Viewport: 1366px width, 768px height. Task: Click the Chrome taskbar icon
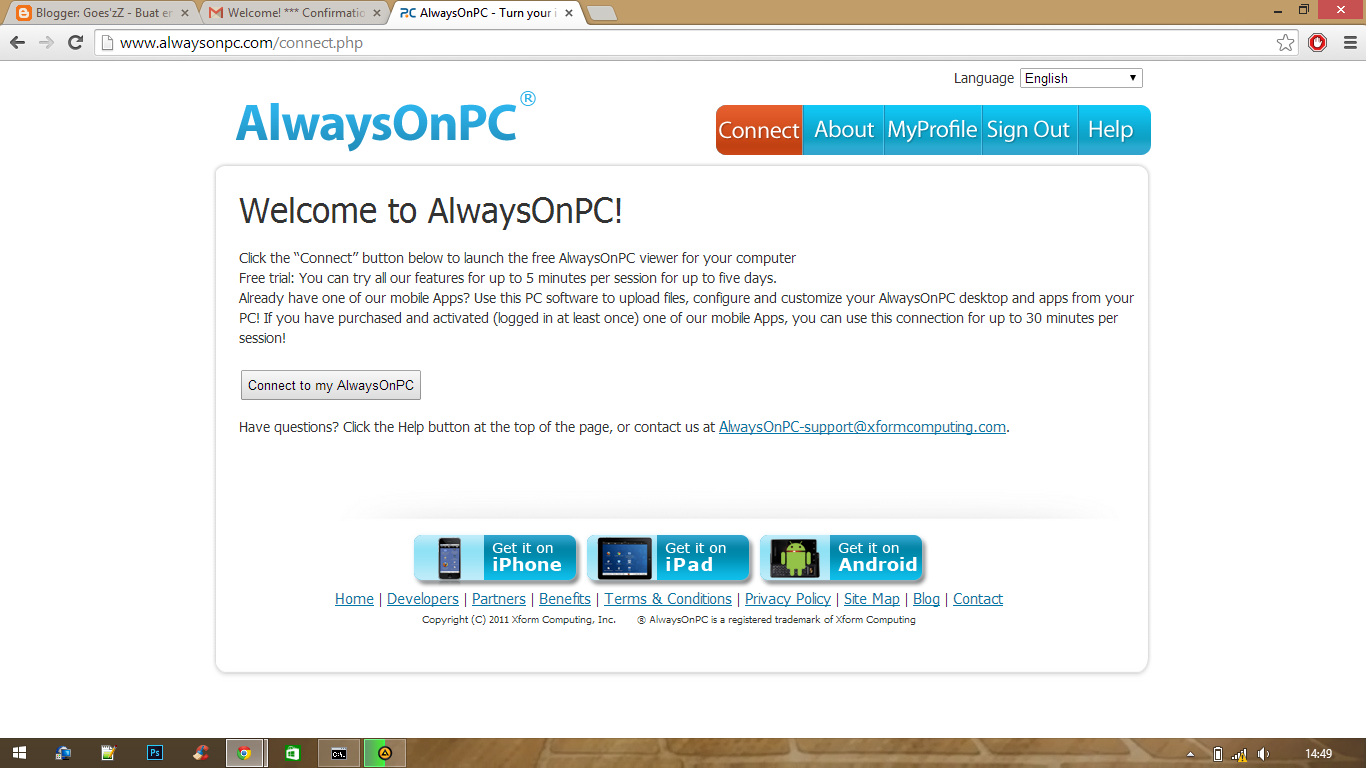click(245, 753)
